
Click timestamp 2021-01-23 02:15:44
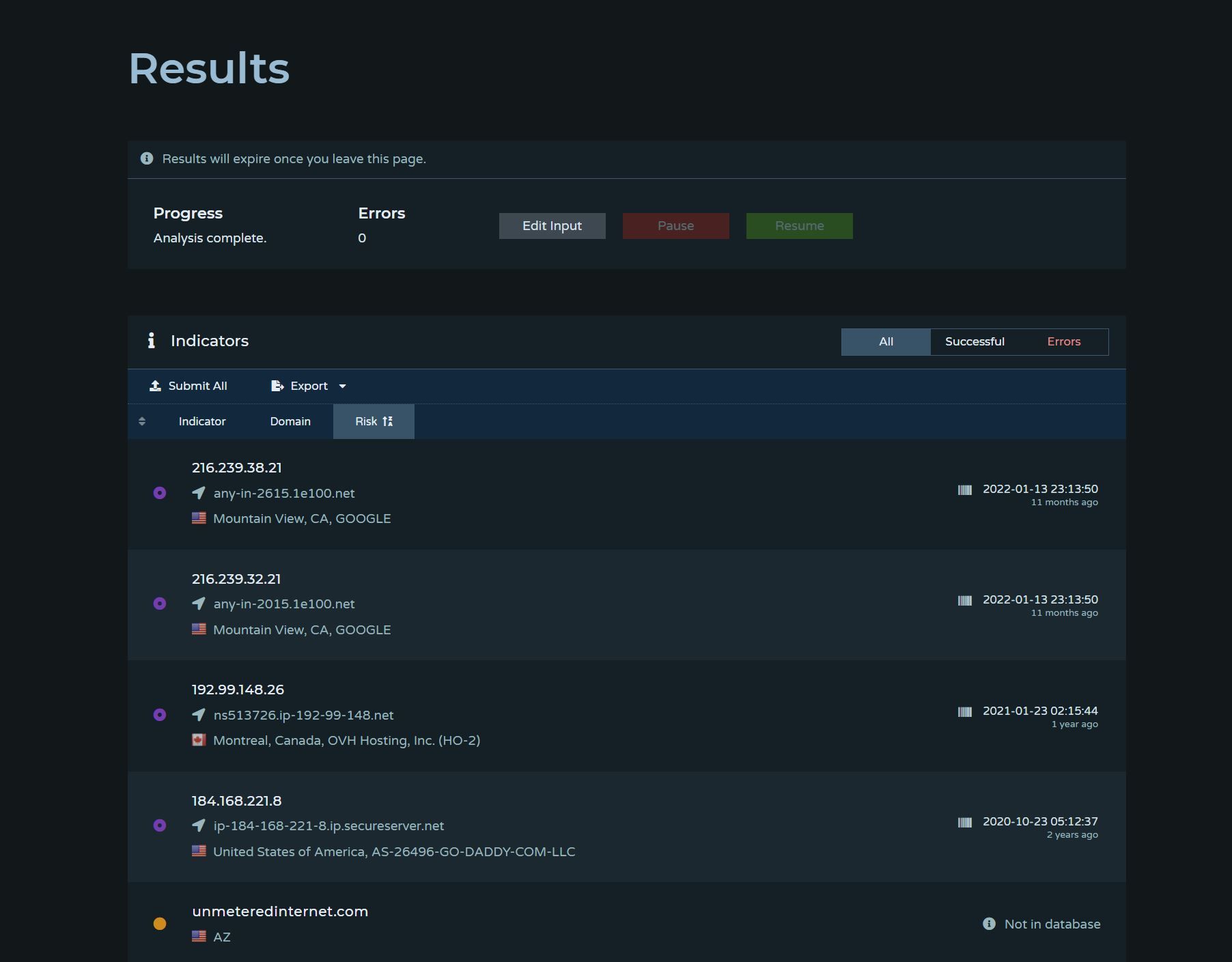1040,711
